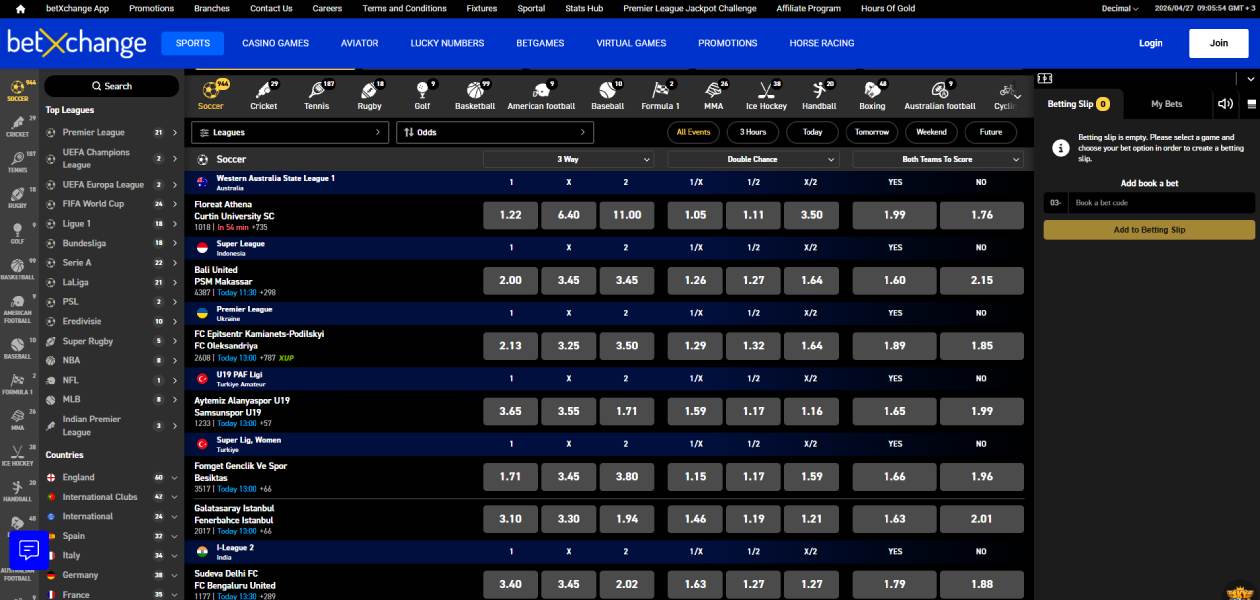Click the pitch layout icon above Betting Slip
1260x600 pixels.
click(x=1045, y=78)
